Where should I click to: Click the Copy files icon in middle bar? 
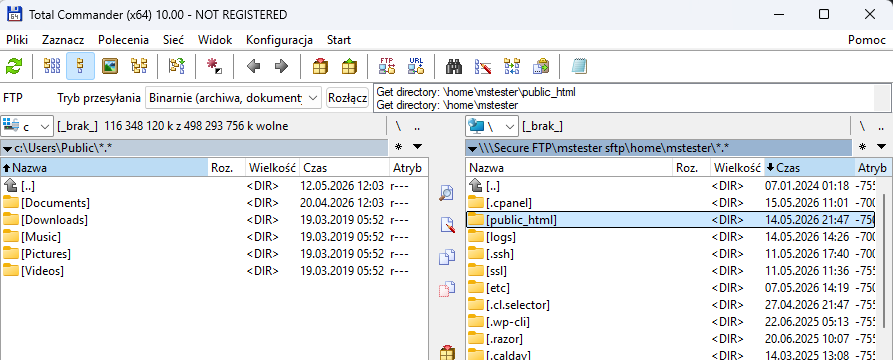tap(447, 257)
